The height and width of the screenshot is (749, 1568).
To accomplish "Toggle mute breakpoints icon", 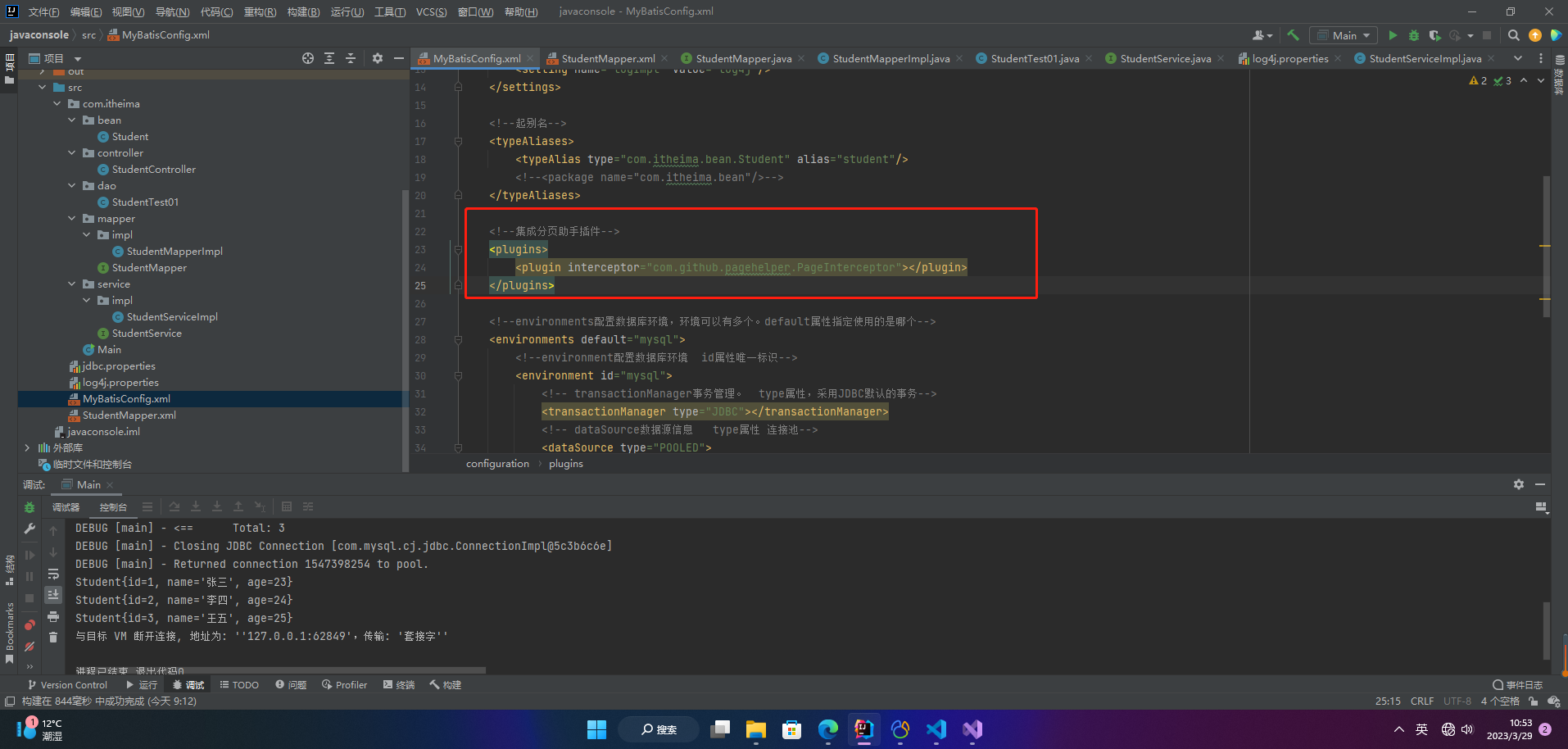I will coord(29,647).
